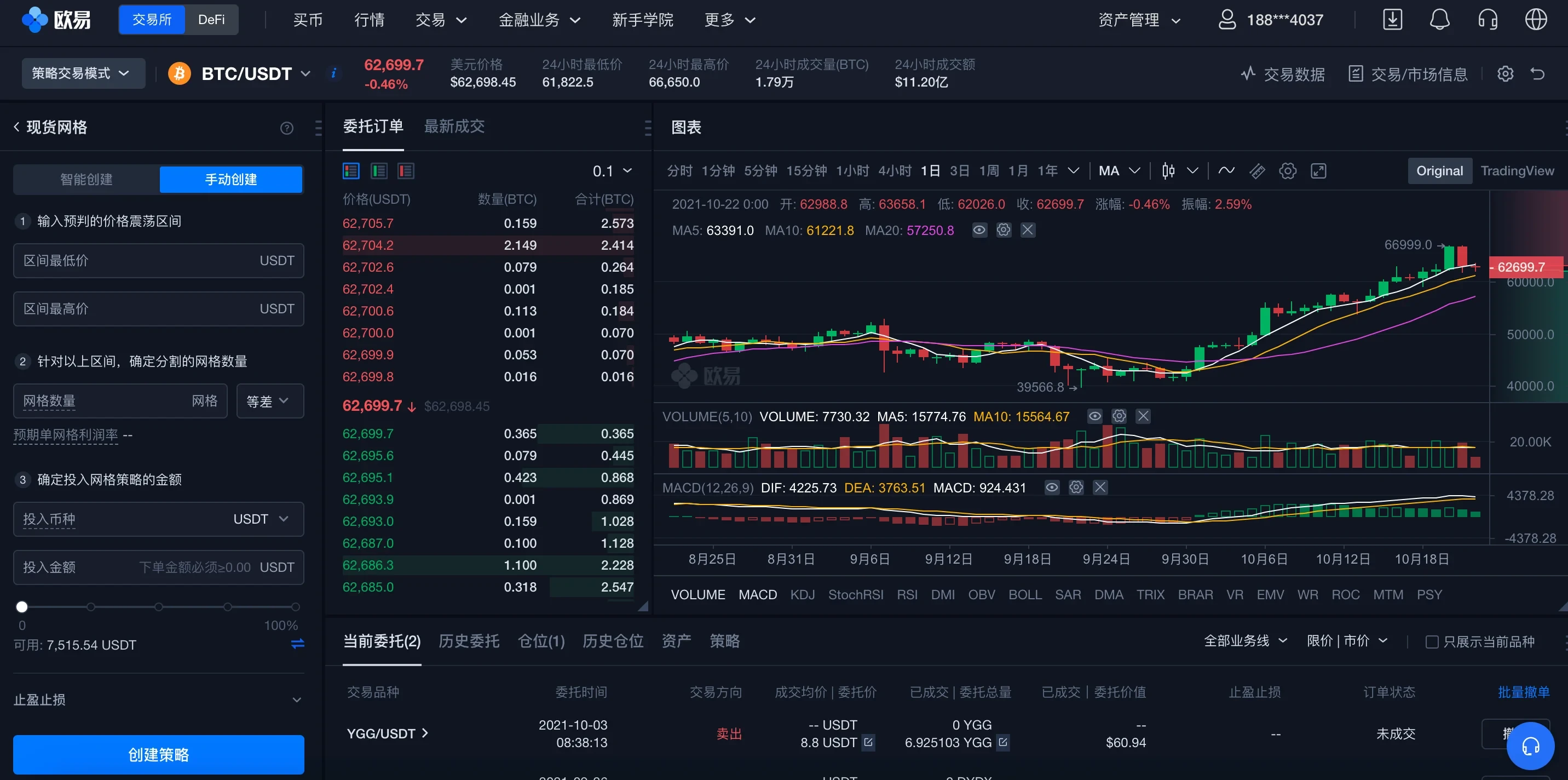Enable 只展示当前品种 checkbox

pyautogui.click(x=1432, y=642)
